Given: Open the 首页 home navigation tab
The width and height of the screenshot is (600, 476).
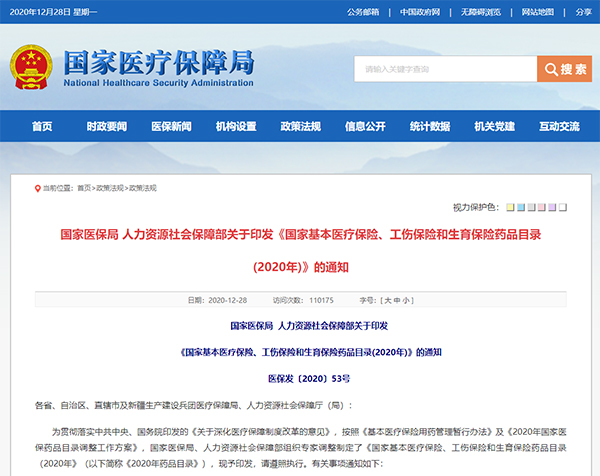Looking at the screenshot, I should [41, 127].
